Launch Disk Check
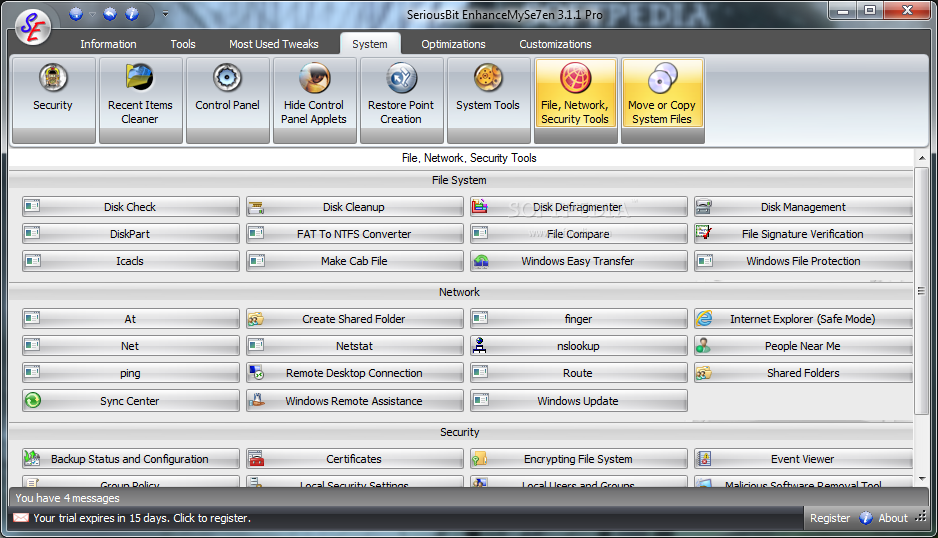 tap(130, 207)
